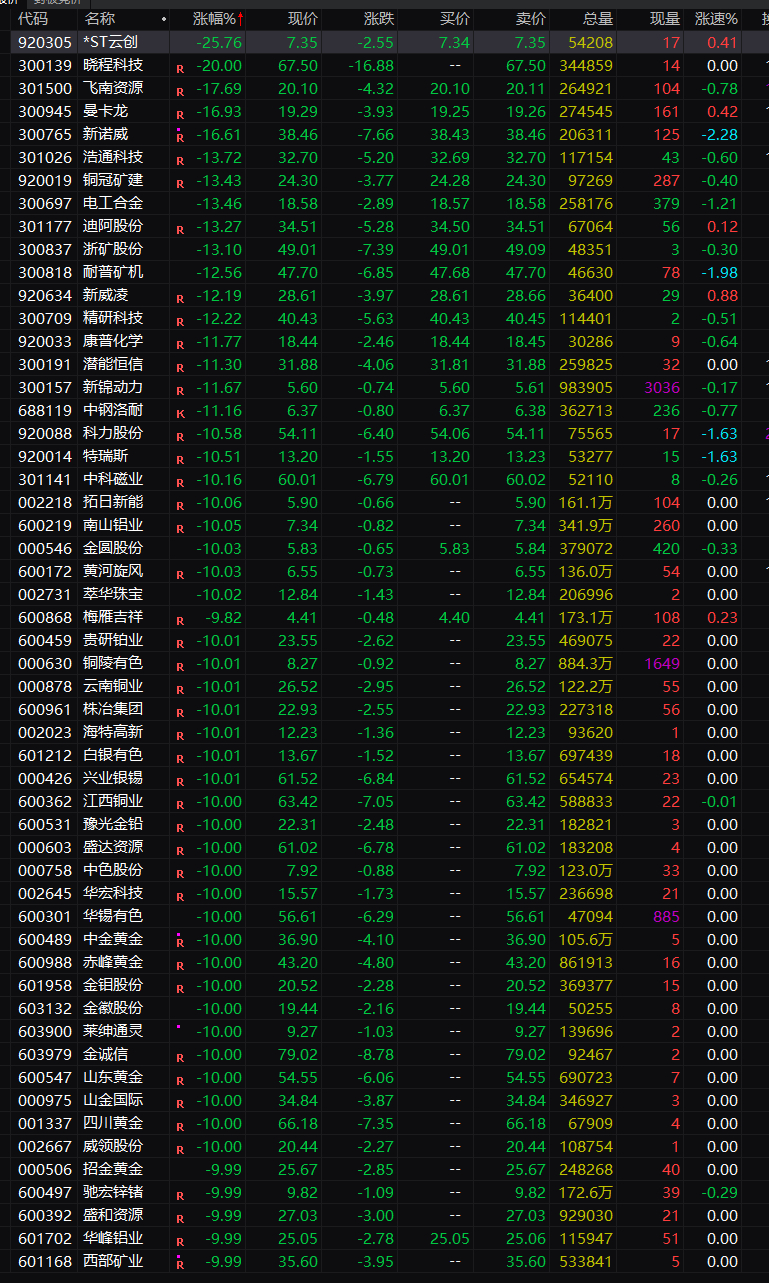Click the R marker beside 江西铜业
The width and height of the screenshot is (769, 1283).
pos(180,805)
